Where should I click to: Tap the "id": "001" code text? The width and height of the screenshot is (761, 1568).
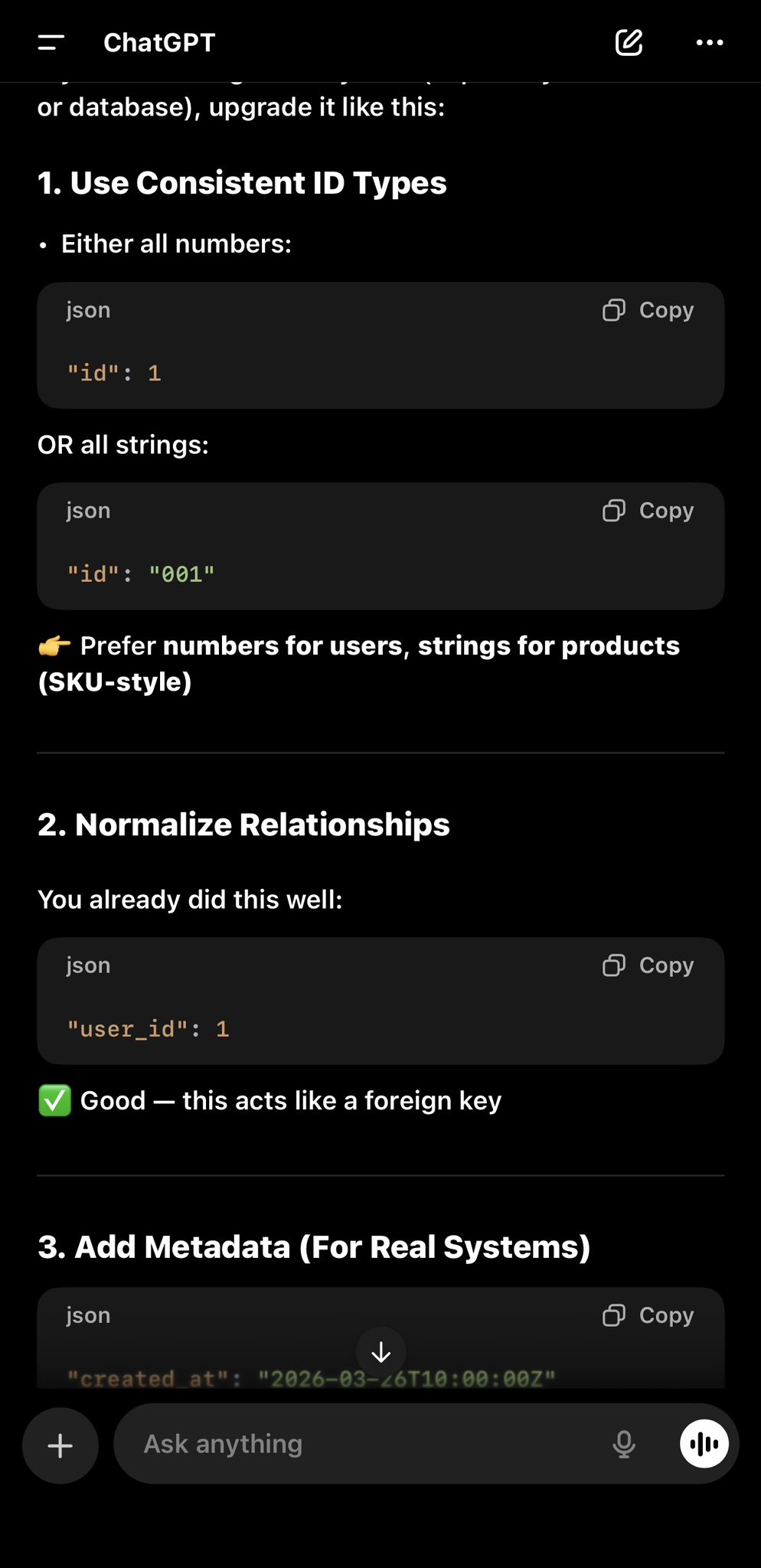pos(141,574)
